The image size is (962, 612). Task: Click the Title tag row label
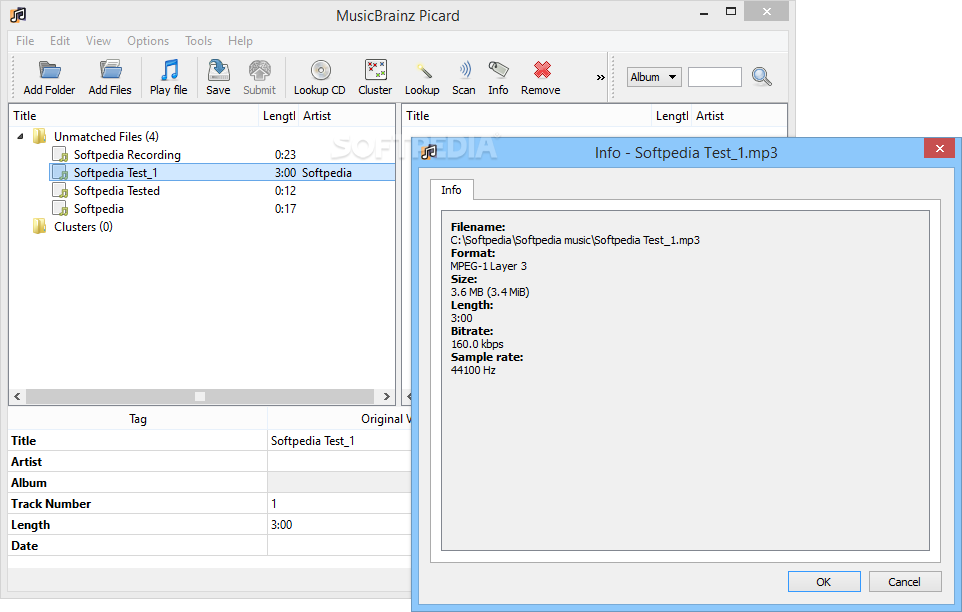click(23, 441)
